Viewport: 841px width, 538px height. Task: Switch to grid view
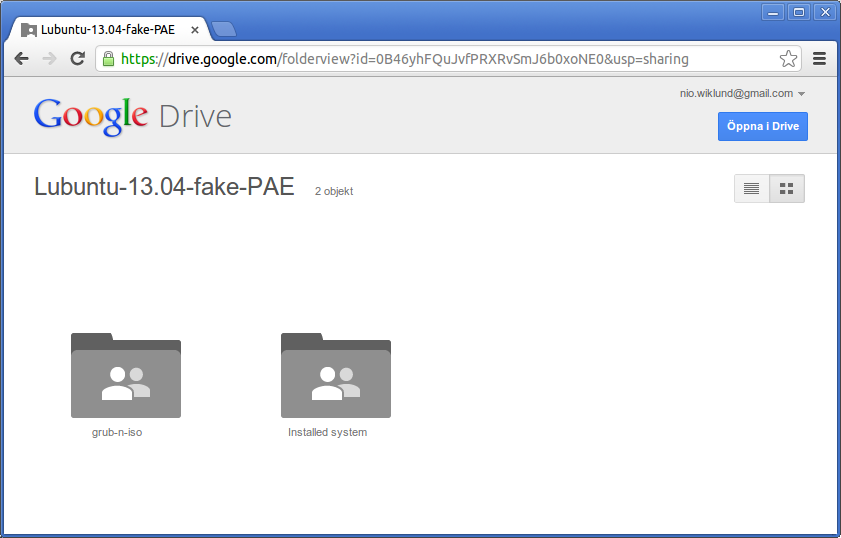[x=786, y=188]
